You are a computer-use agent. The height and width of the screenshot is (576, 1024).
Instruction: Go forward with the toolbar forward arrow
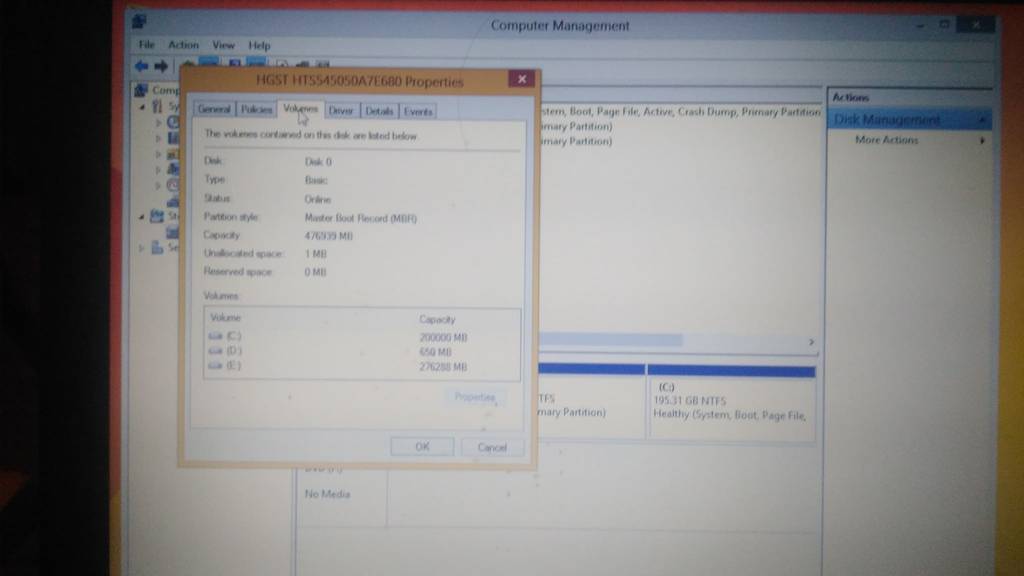(161, 66)
